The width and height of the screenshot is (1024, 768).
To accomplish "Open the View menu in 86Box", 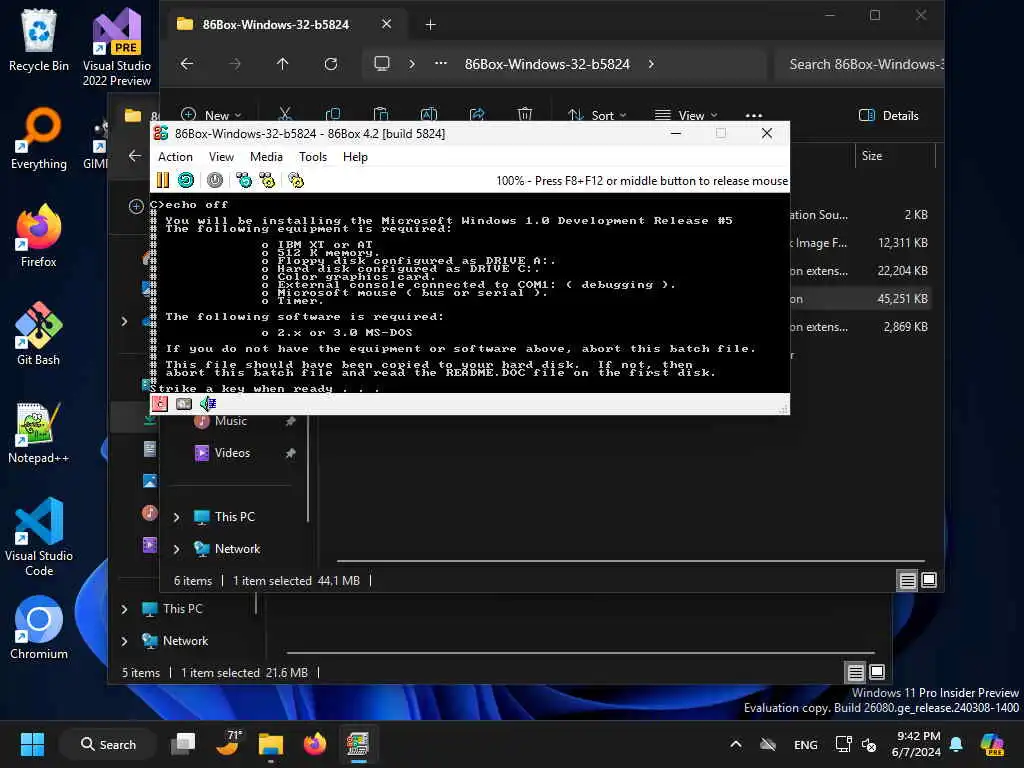I will pyautogui.click(x=221, y=157).
